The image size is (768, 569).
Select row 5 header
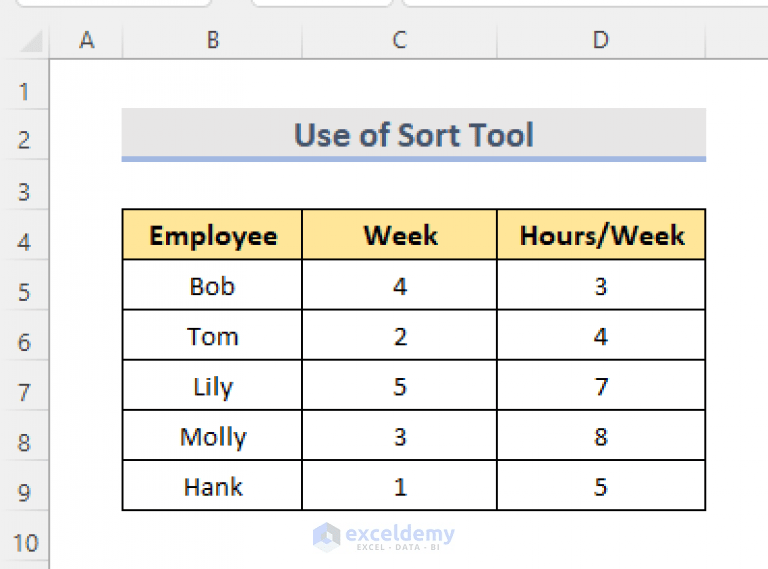[x=24, y=285]
